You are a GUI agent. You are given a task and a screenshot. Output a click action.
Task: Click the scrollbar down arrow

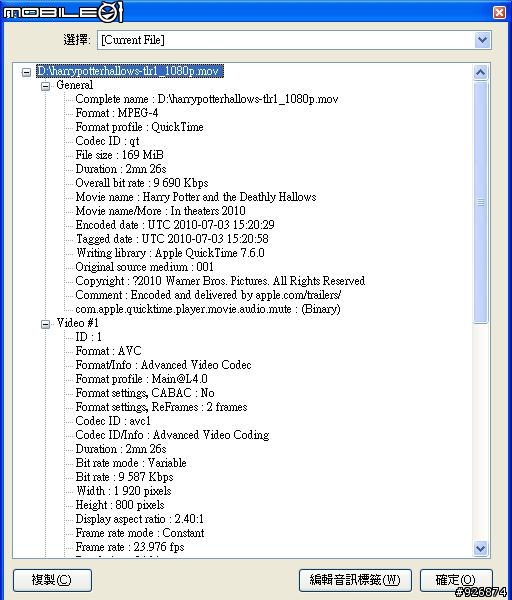(481, 548)
